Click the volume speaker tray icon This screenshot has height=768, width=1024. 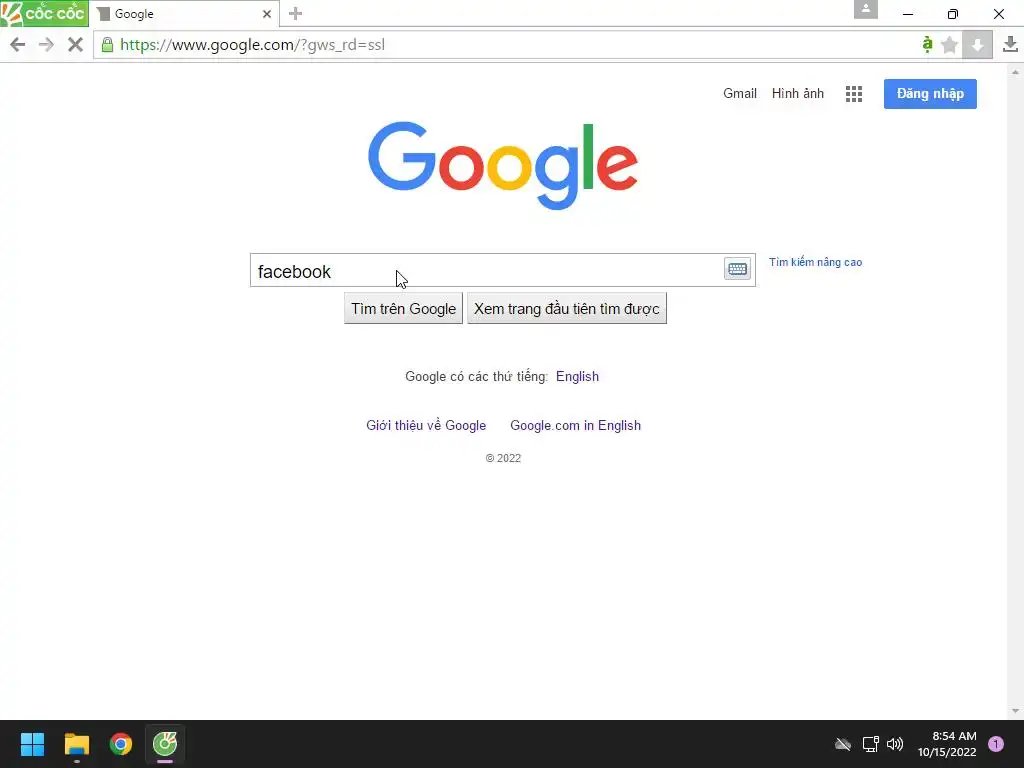coord(895,744)
